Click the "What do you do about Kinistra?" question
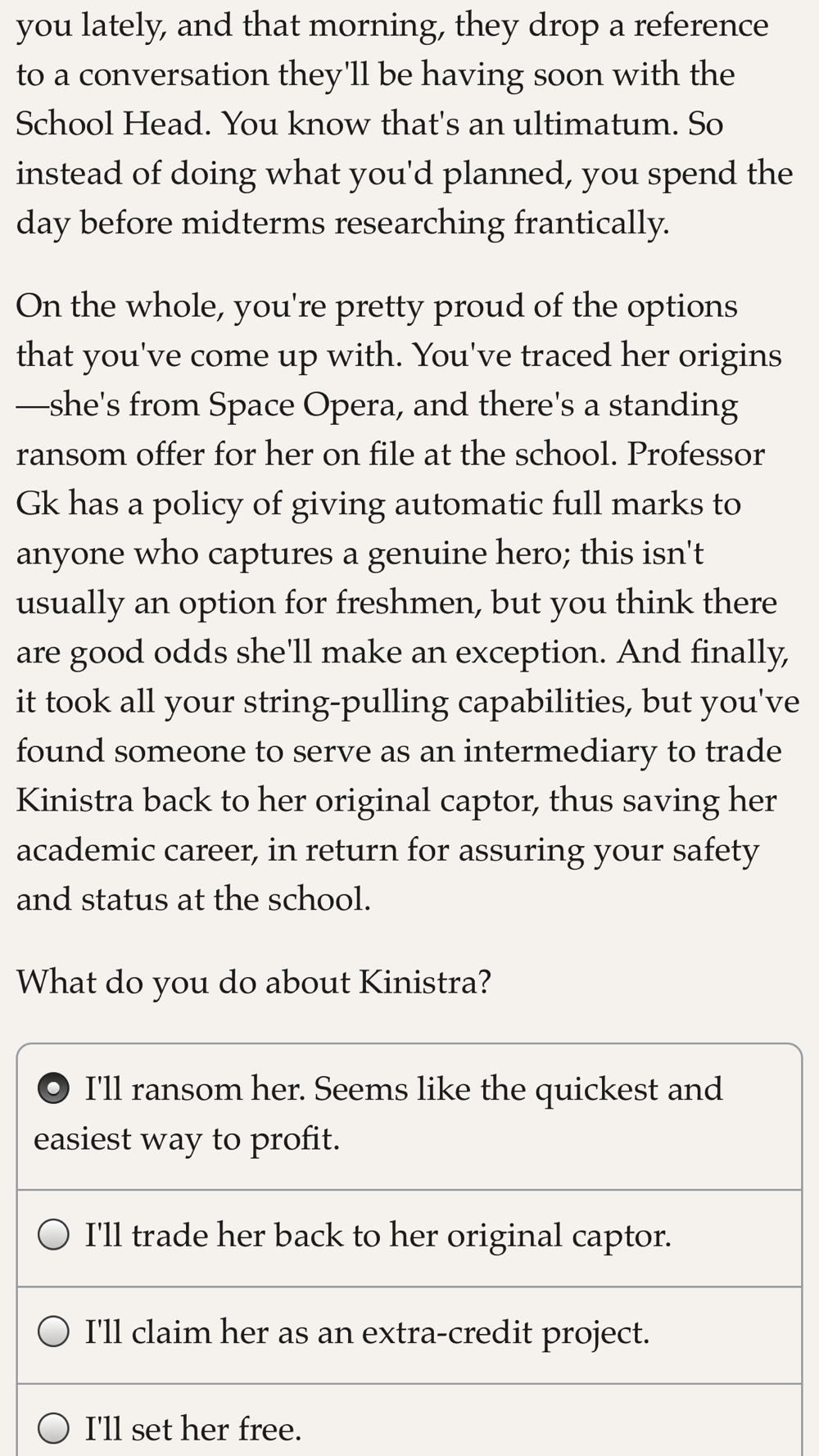The width and height of the screenshot is (819, 1456). [254, 982]
